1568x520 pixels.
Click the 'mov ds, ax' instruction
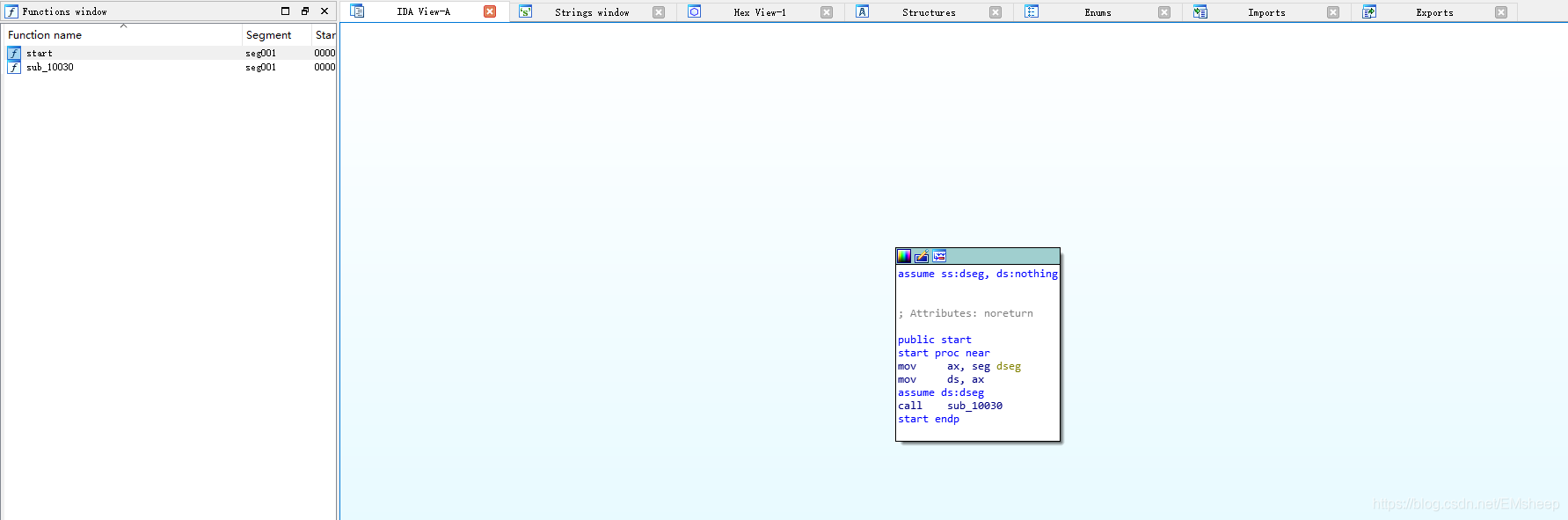pyautogui.click(x=941, y=379)
